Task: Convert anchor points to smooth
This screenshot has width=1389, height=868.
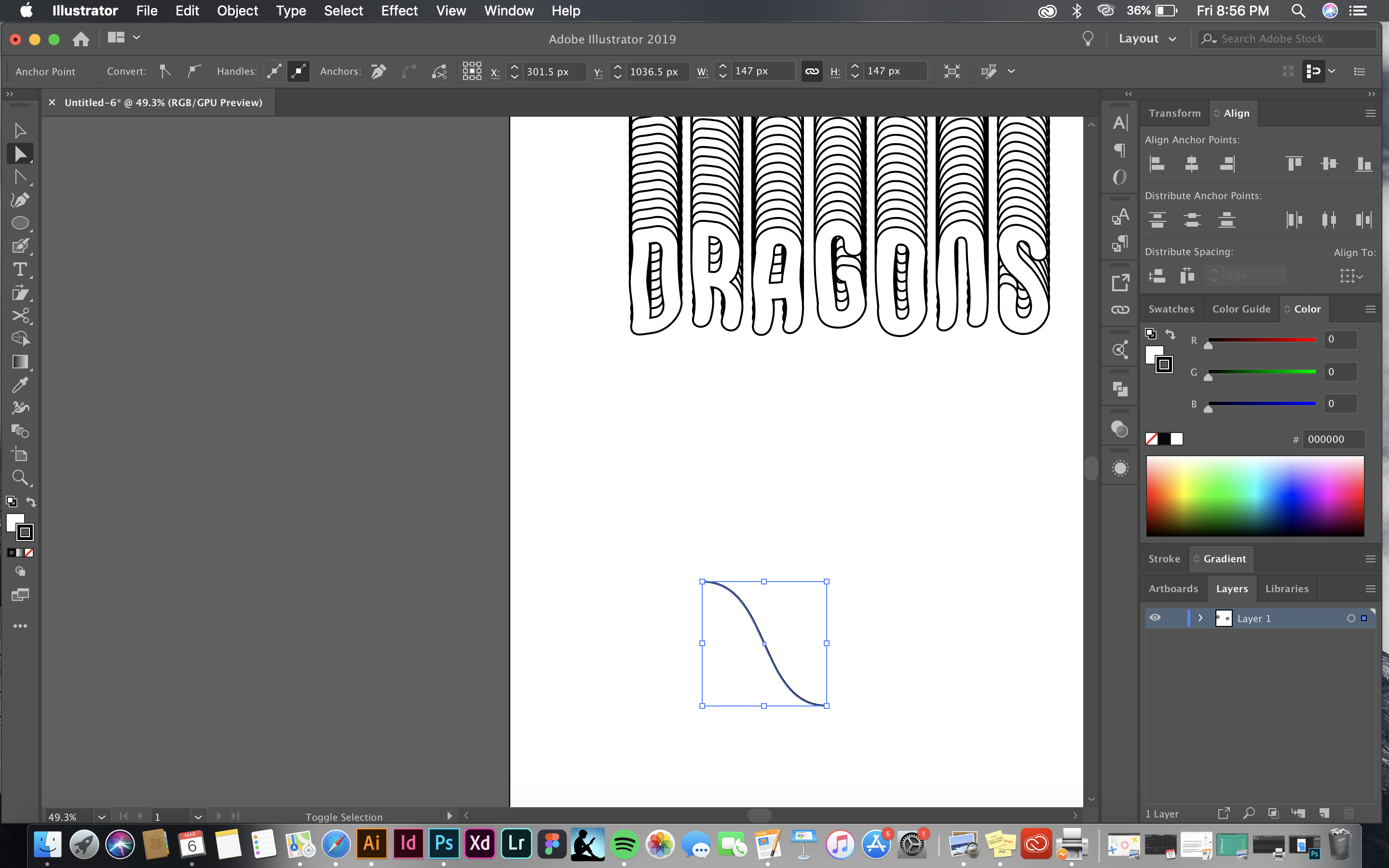Action: (194, 71)
